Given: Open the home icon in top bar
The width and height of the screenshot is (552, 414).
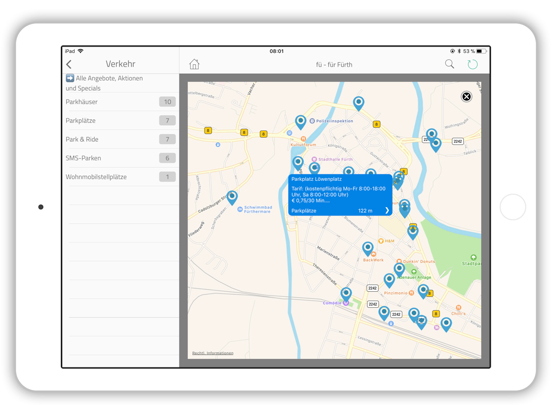Looking at the screenshot, I should [194, 64].
